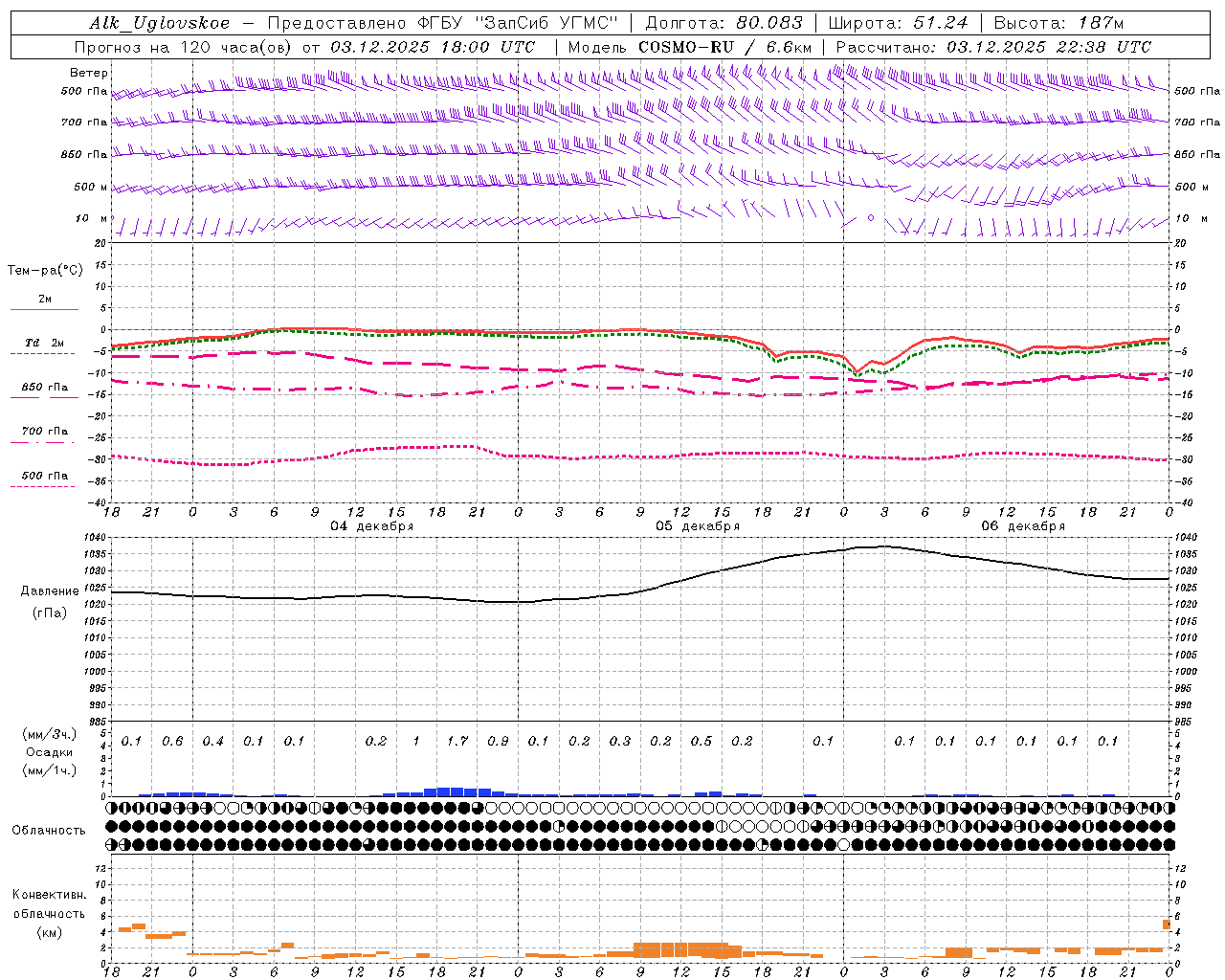Click the dashed line sample under 500 гПа legend

point(42,486)
